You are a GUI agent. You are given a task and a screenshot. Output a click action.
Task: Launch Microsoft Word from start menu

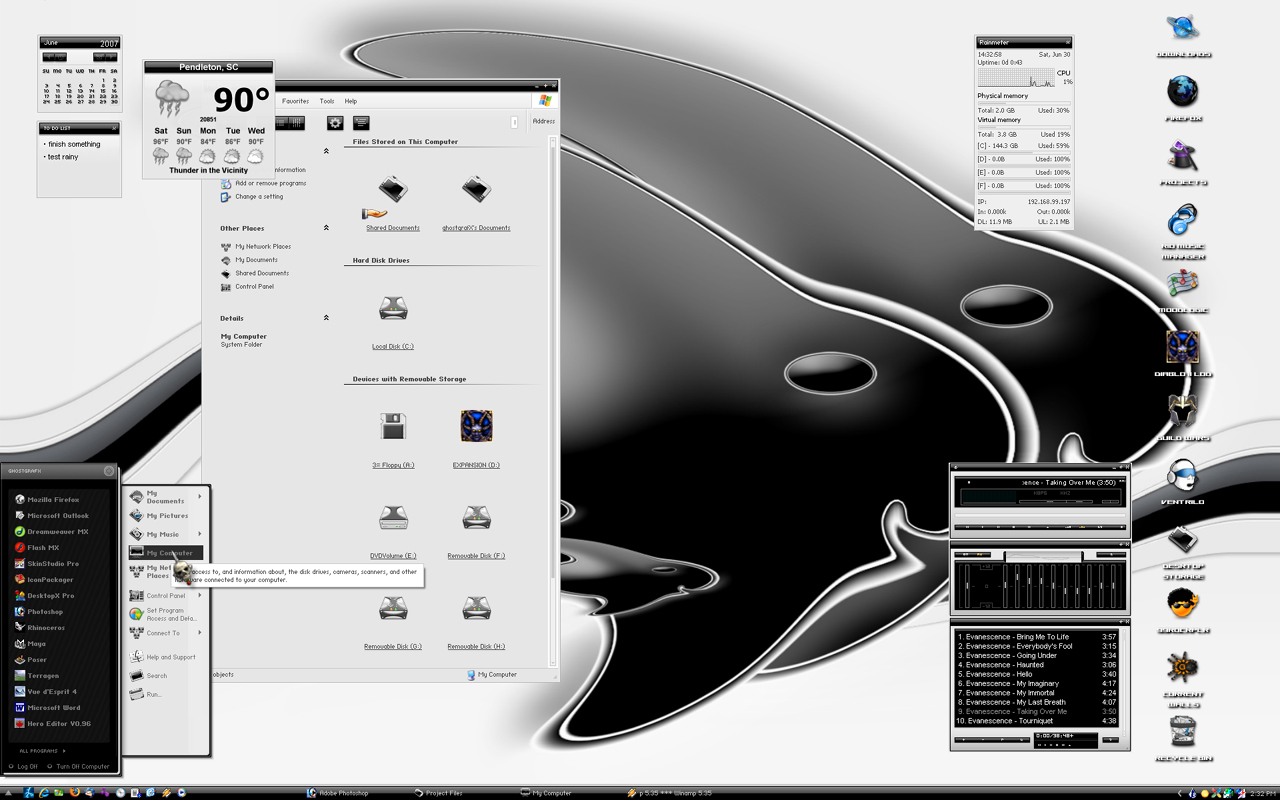pos(47,708)
